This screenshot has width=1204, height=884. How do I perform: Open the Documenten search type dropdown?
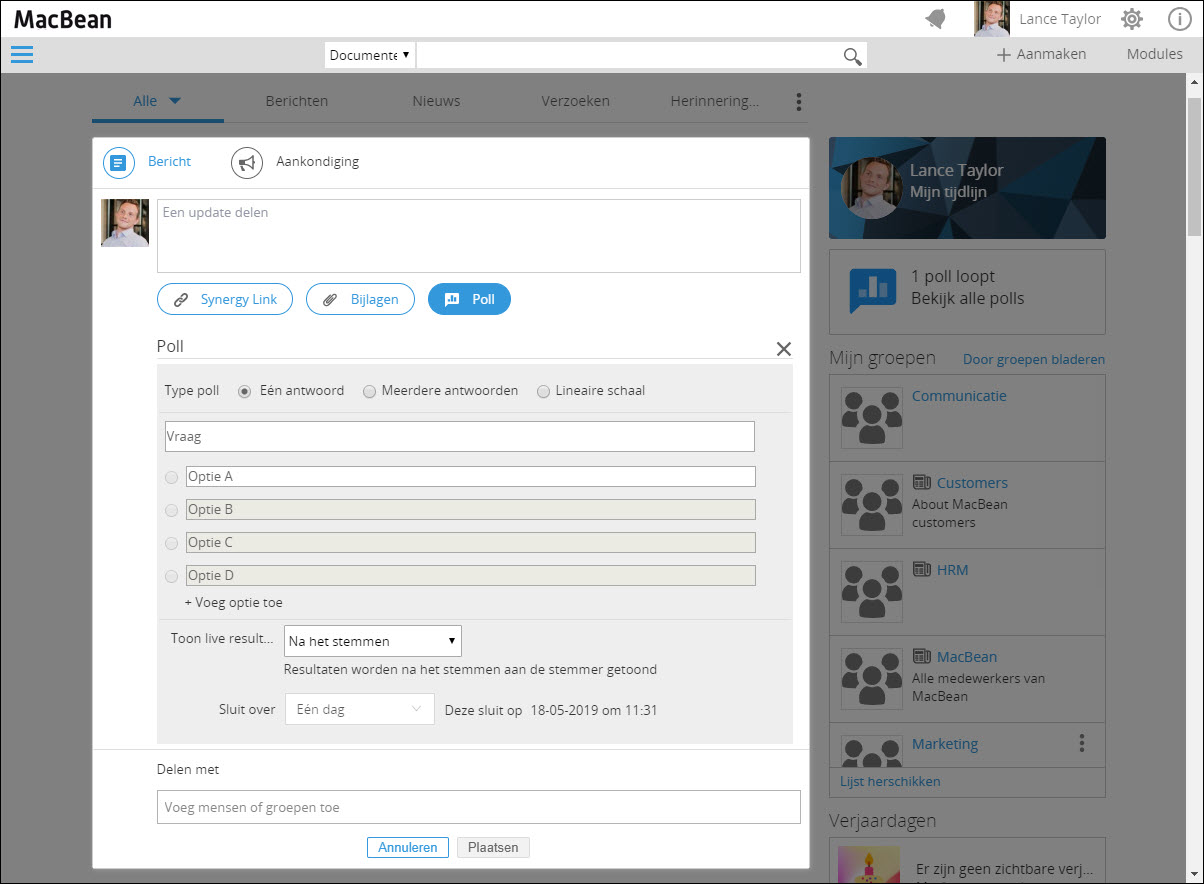coord(370,55)
